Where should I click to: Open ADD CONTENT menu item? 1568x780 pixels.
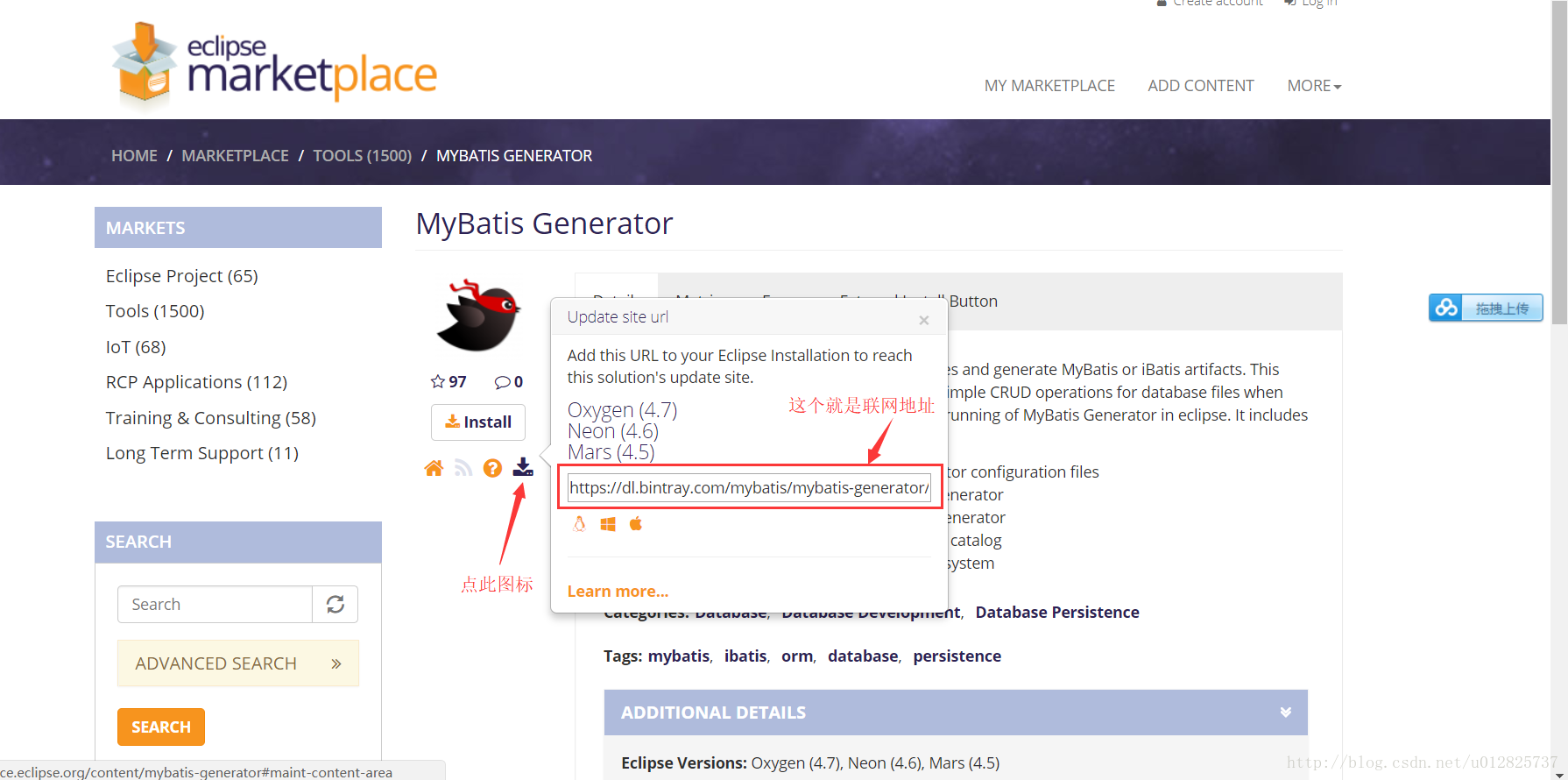coord(1201,86)
